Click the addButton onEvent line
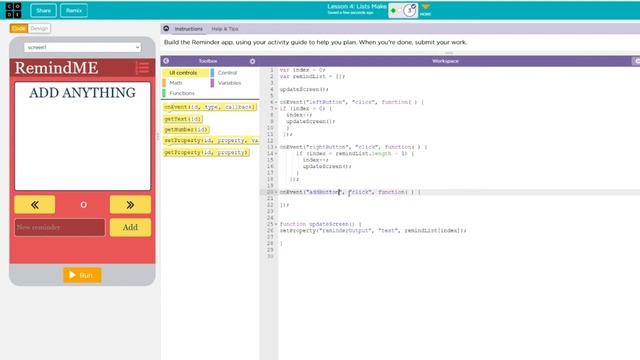This screenshot has height=360, width=640. [x=350, y=192]
